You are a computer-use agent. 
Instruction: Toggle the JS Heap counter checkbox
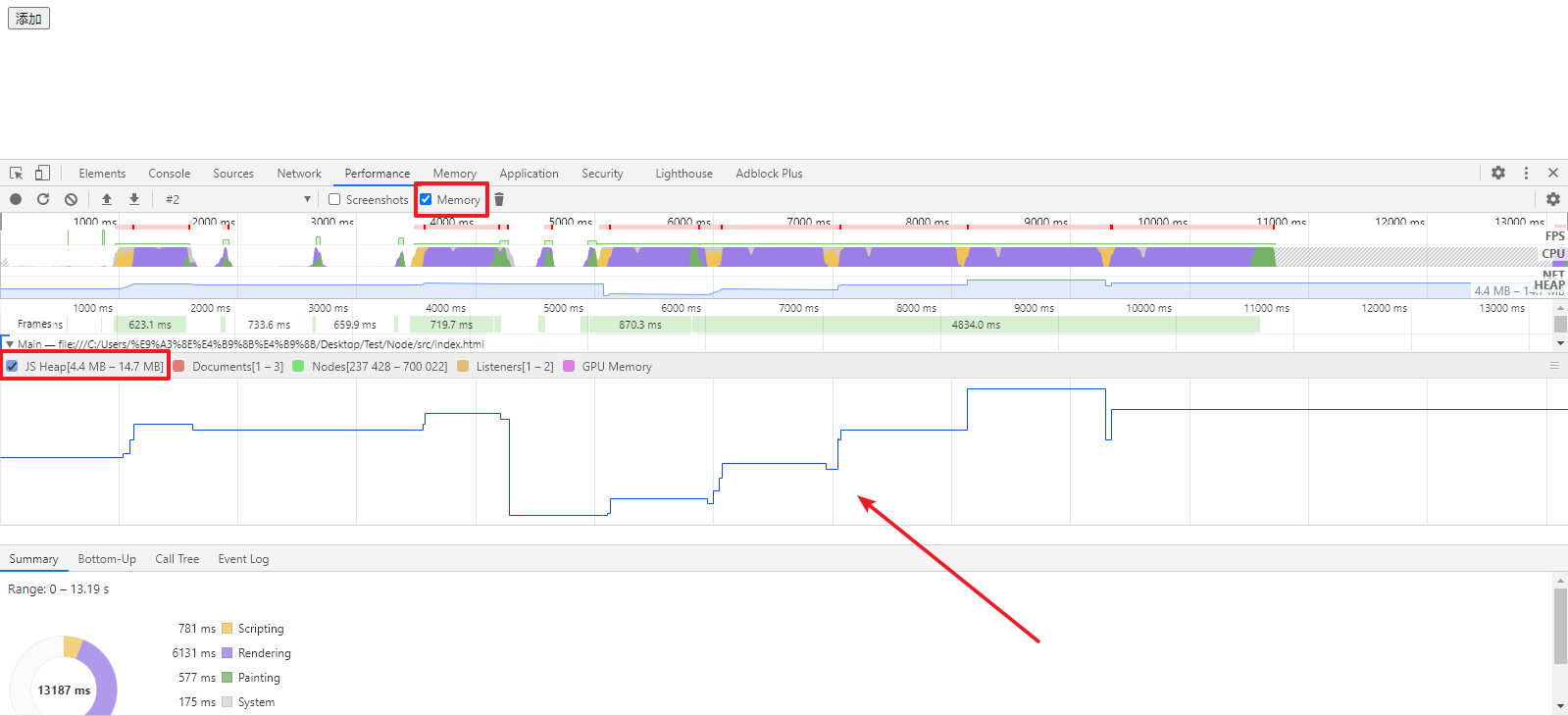tap(12, 366)
